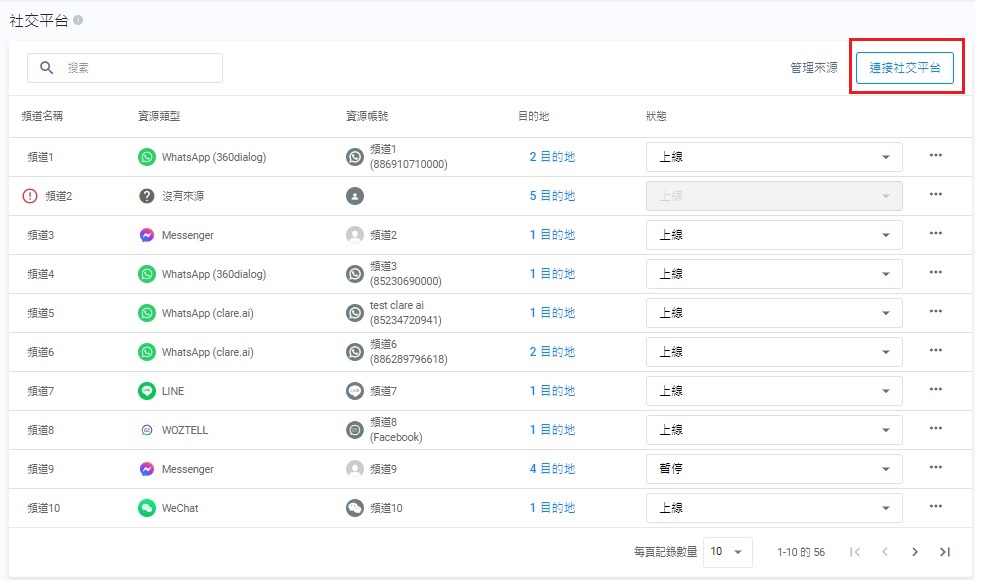This screenshot has width=988, height=587.
Task: Click the WeChat icon in 頻道10 row
Action: click(147, 508)
